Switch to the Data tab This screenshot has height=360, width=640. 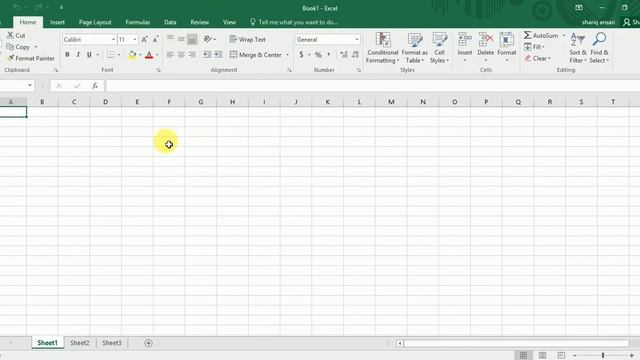click(170, 22)
